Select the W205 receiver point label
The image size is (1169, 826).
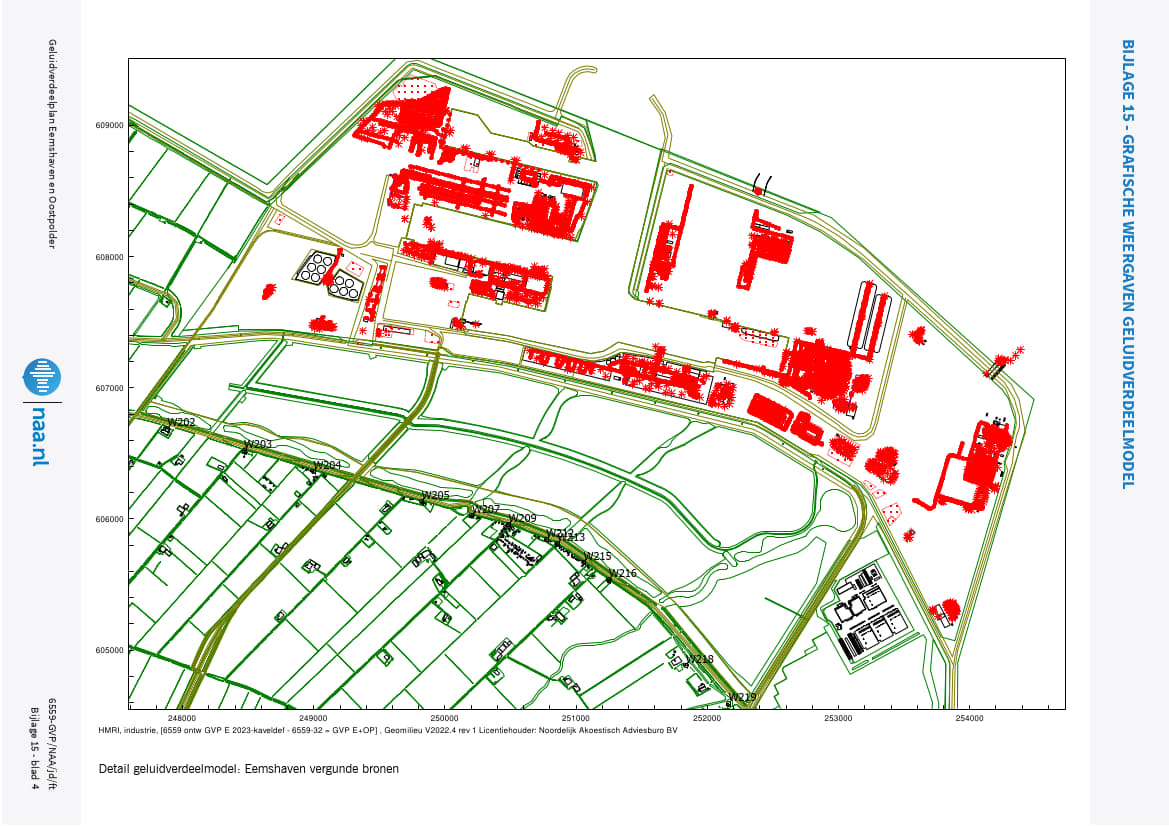pos(435,495)
